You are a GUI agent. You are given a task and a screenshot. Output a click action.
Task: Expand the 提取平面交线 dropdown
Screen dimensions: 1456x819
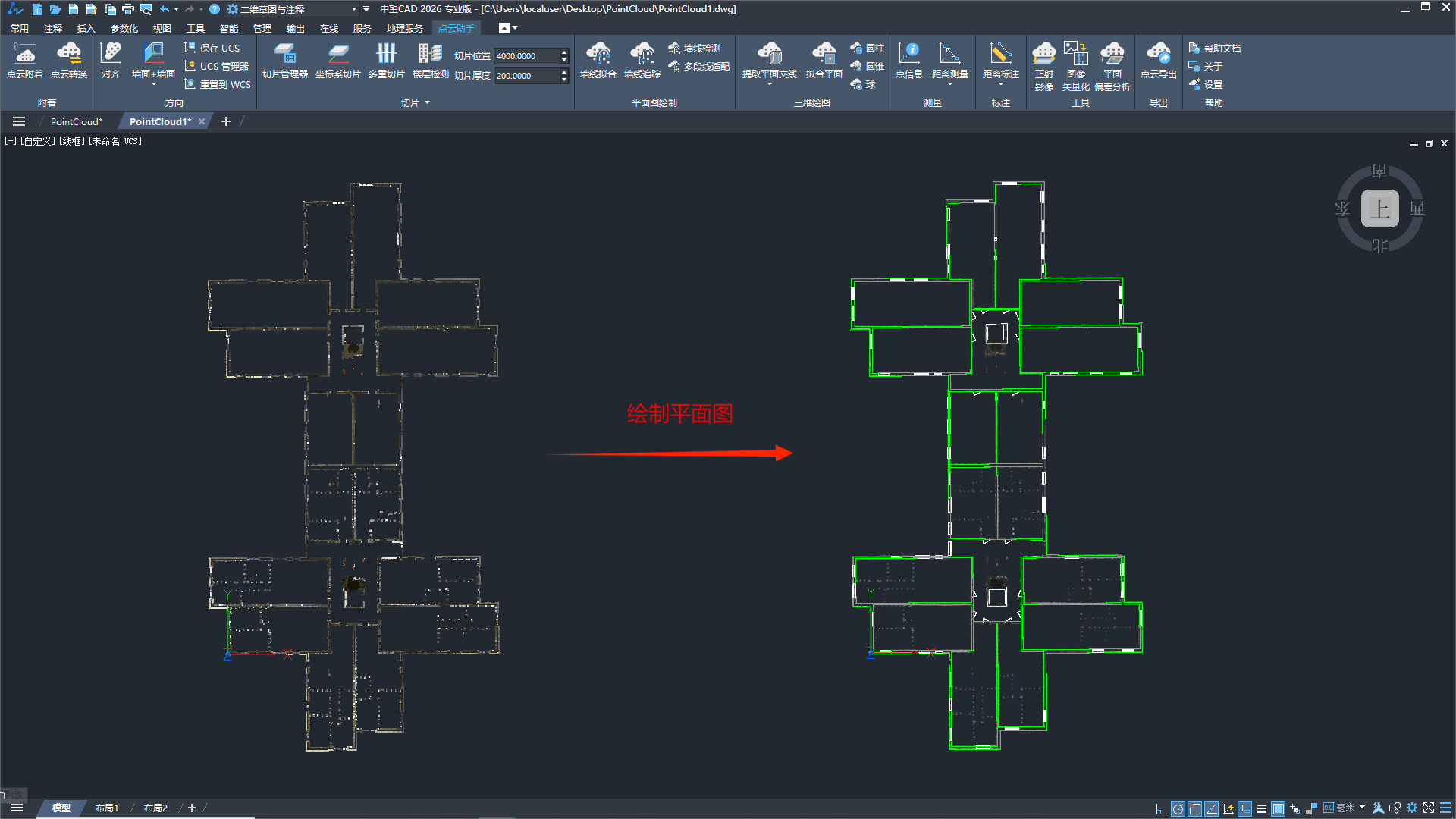[x=770, y=84]
